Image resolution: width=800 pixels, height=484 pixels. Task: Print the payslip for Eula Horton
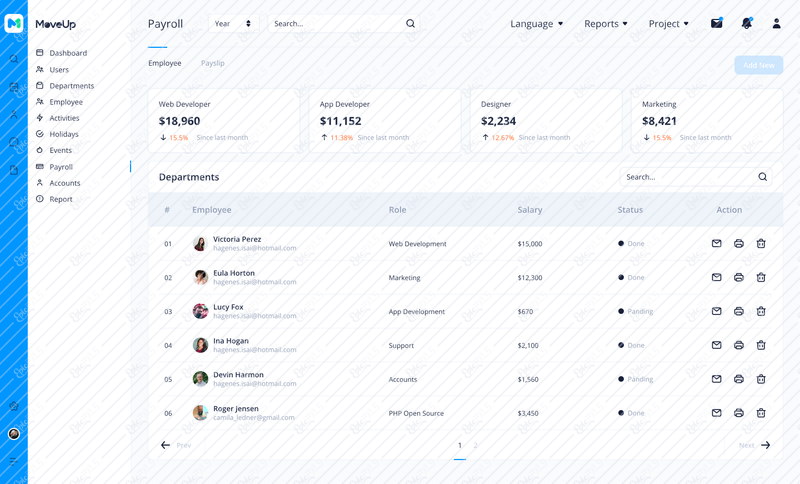(x=739, y=277)
